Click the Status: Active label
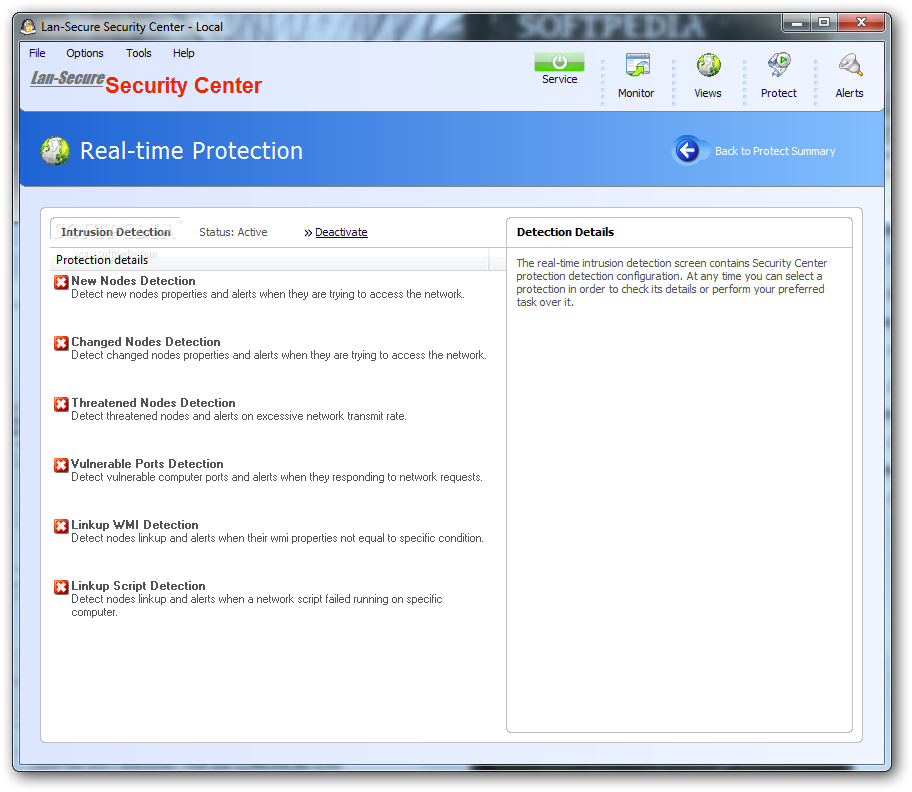912x792 pixels. pyautogui.click(x=233, y=232)
